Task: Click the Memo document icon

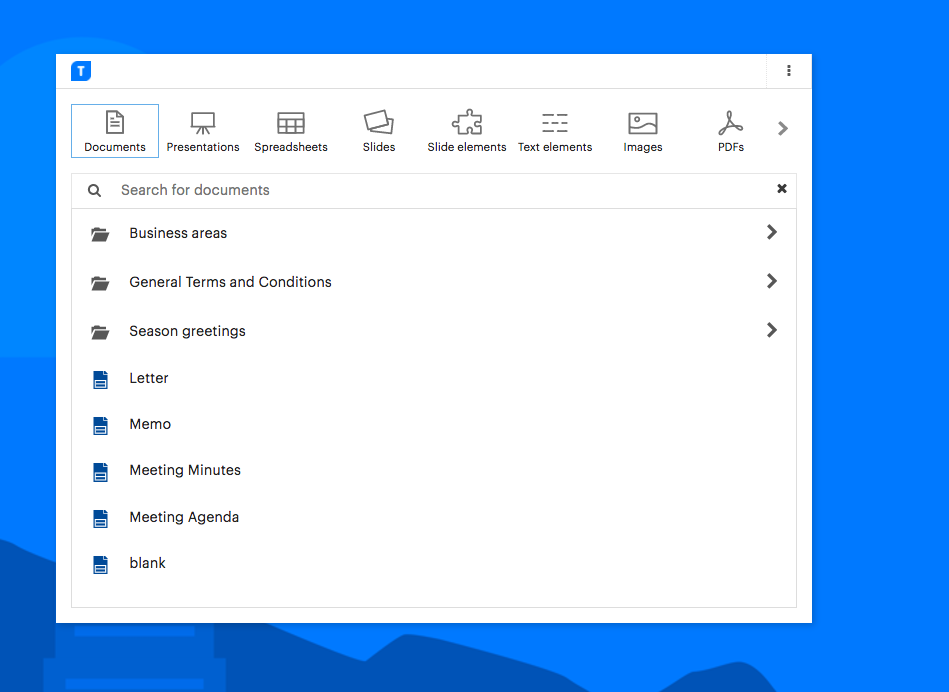Action: (x=100, y=426)
